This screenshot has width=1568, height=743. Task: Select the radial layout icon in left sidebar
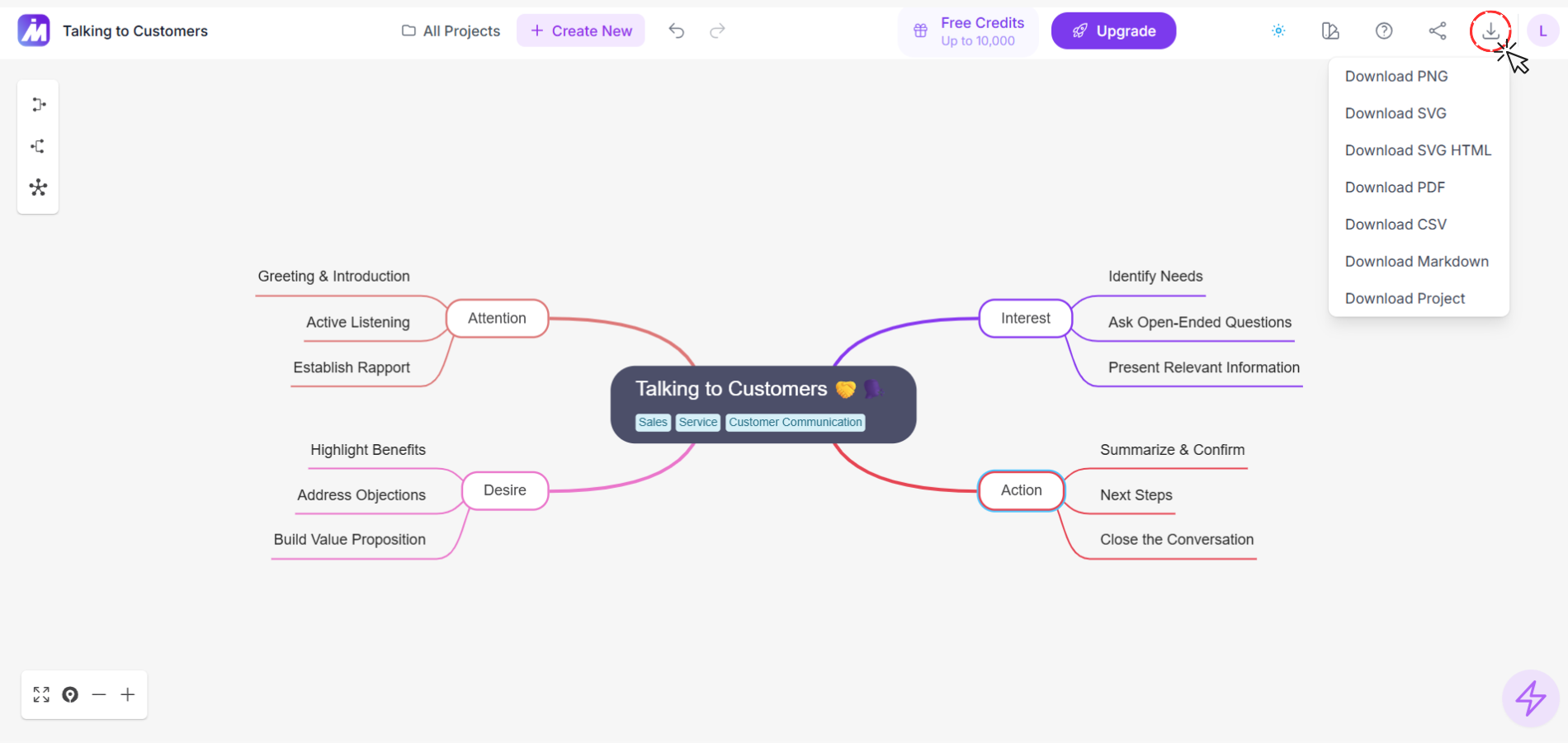(x=38, y=187)
